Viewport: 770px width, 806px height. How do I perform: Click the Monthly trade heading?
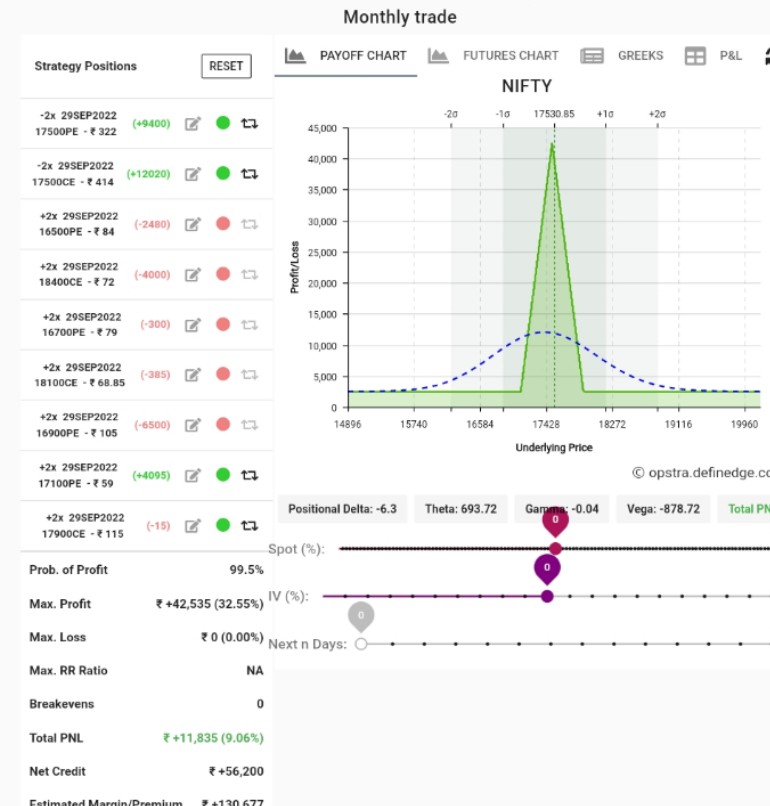400,17
